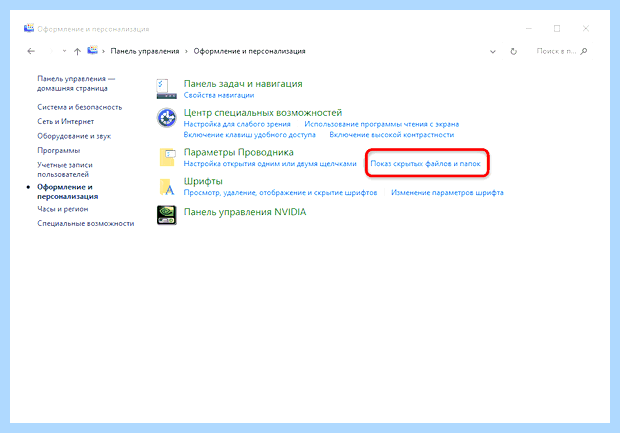Click the Fonts folder icon

pyautogui.click(x=167, y=187)
